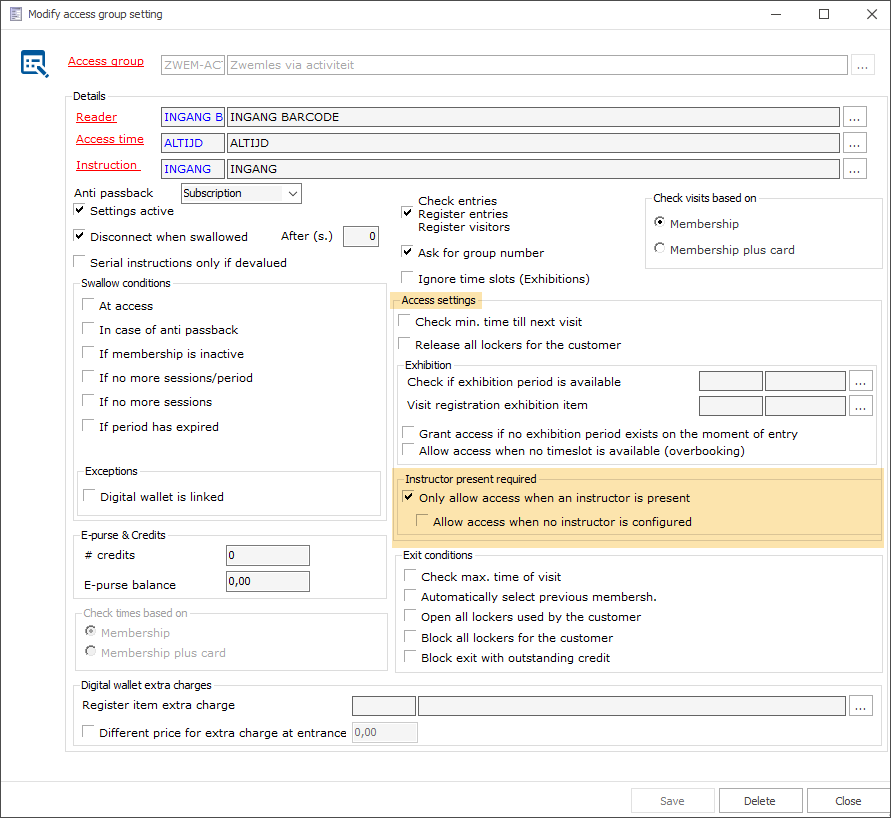Enable Ignore time slots (Exhibitions)
891x818 pixels.
pos(407,278)
